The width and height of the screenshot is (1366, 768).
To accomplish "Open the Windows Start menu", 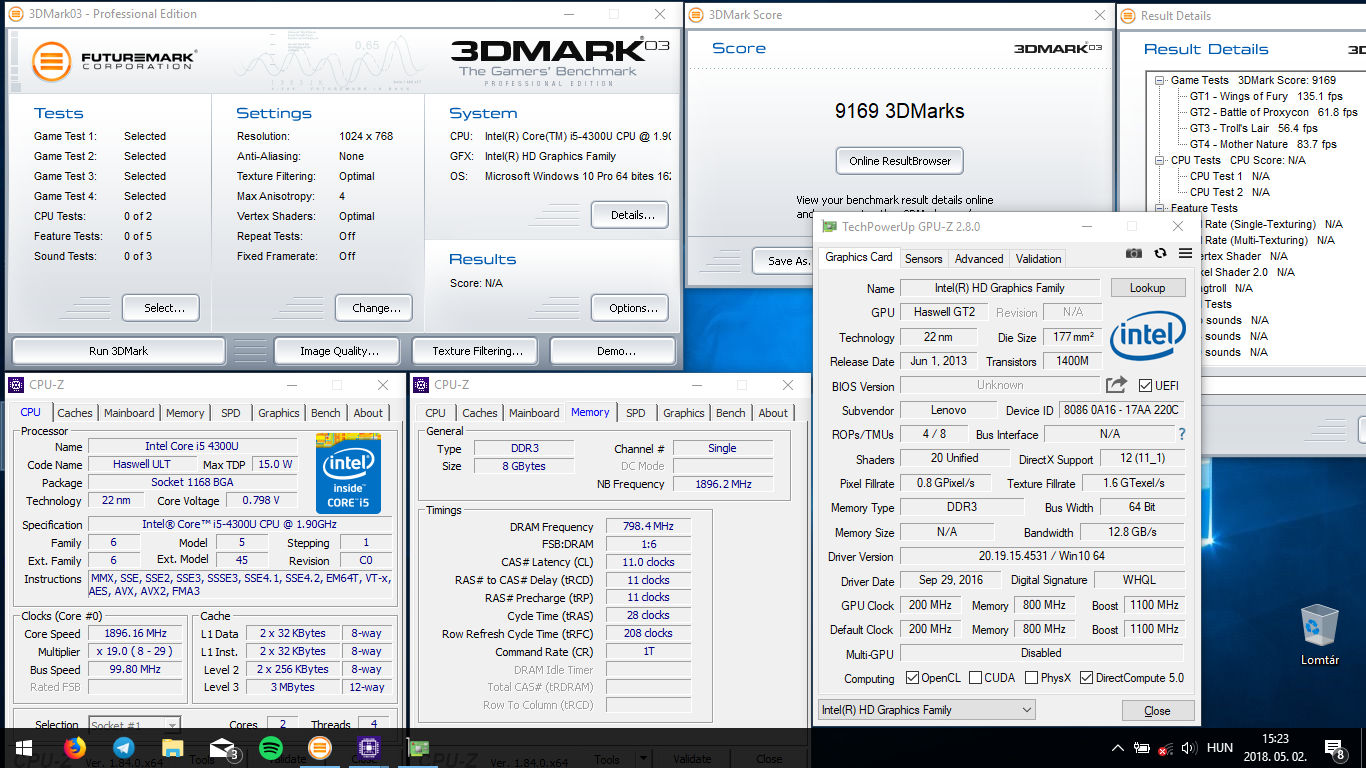I will tap(24, 747).
